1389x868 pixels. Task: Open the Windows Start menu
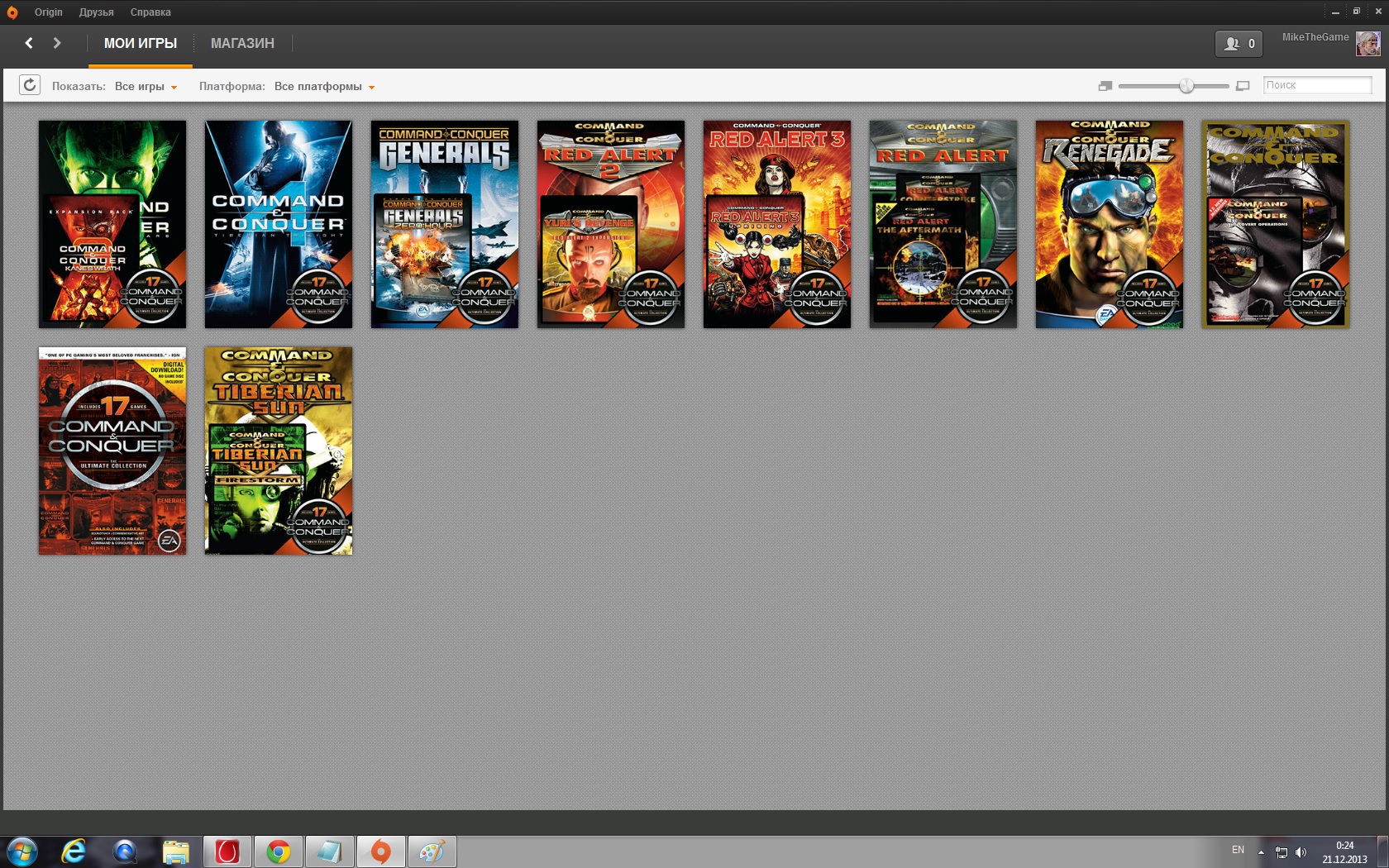[22, 851]
